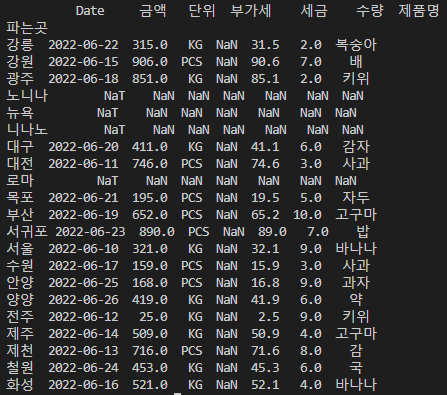The height and width of the screenshot is (395, 447).
Task: Click the amount 411.0
Action: pyautogui.click(x=150, y=147)
